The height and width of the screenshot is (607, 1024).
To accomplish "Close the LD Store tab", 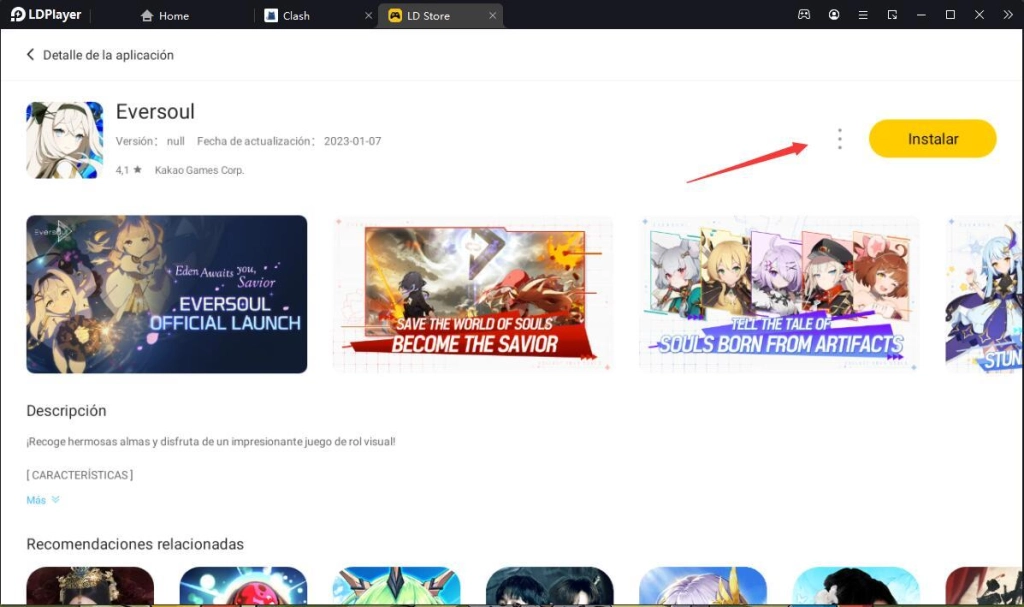I will (492, 16).
